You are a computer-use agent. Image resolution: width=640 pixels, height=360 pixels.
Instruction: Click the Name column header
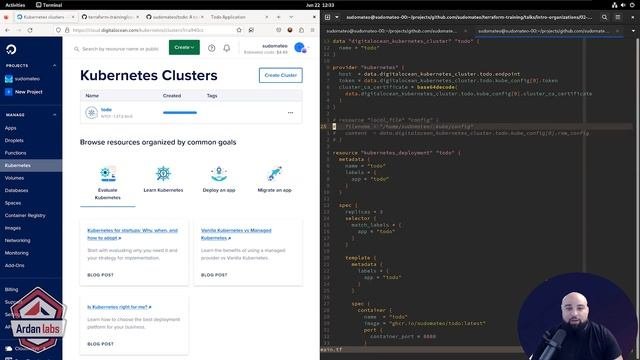[92, 96]
